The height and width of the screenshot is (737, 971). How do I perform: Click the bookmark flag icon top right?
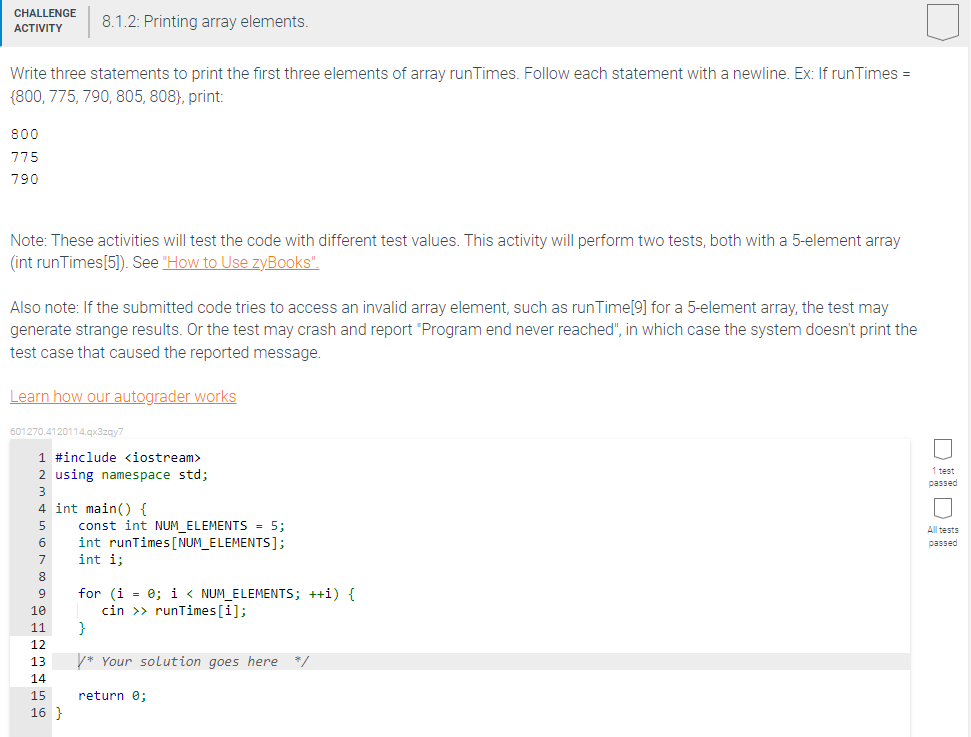pos(941,22)
